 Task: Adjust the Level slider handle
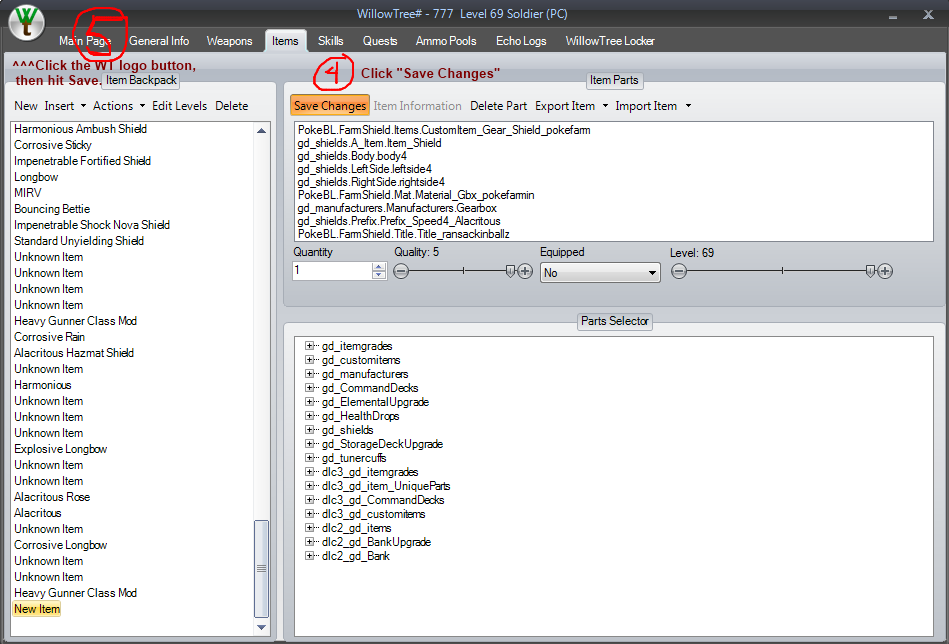pos(870,272)
